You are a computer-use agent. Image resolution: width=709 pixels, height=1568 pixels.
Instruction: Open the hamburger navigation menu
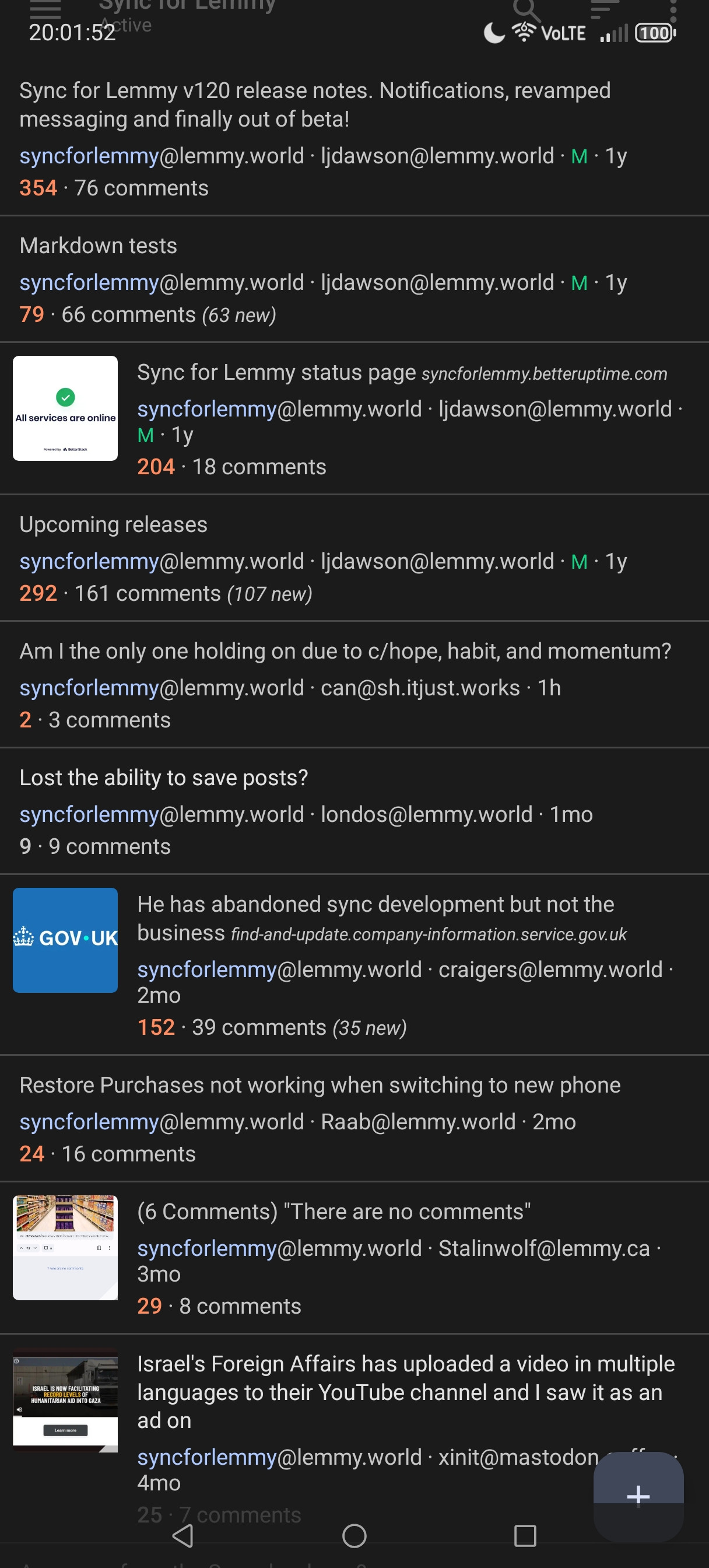45,9
